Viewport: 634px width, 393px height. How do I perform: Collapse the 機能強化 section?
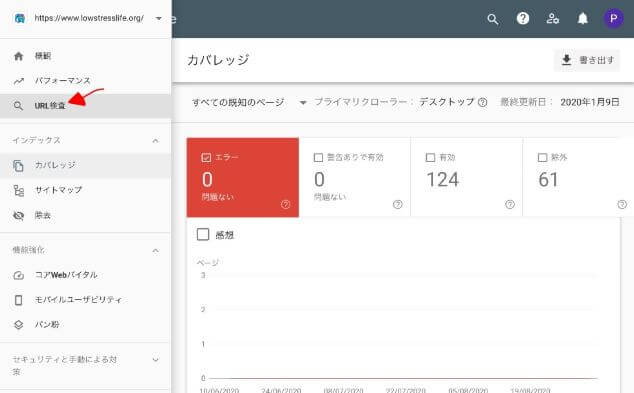point(156,251)
